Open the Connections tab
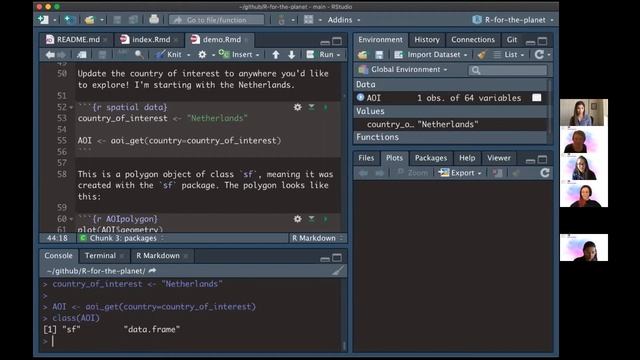This screenshot has height=360, width=640. tap(473, 40)
